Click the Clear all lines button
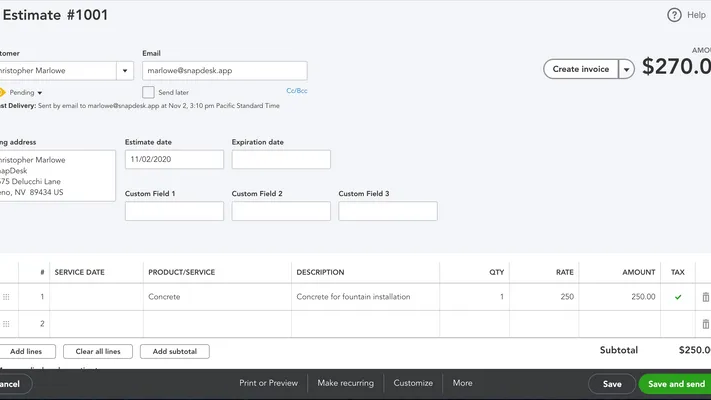The image size is (711, 400). pos(98,352)
